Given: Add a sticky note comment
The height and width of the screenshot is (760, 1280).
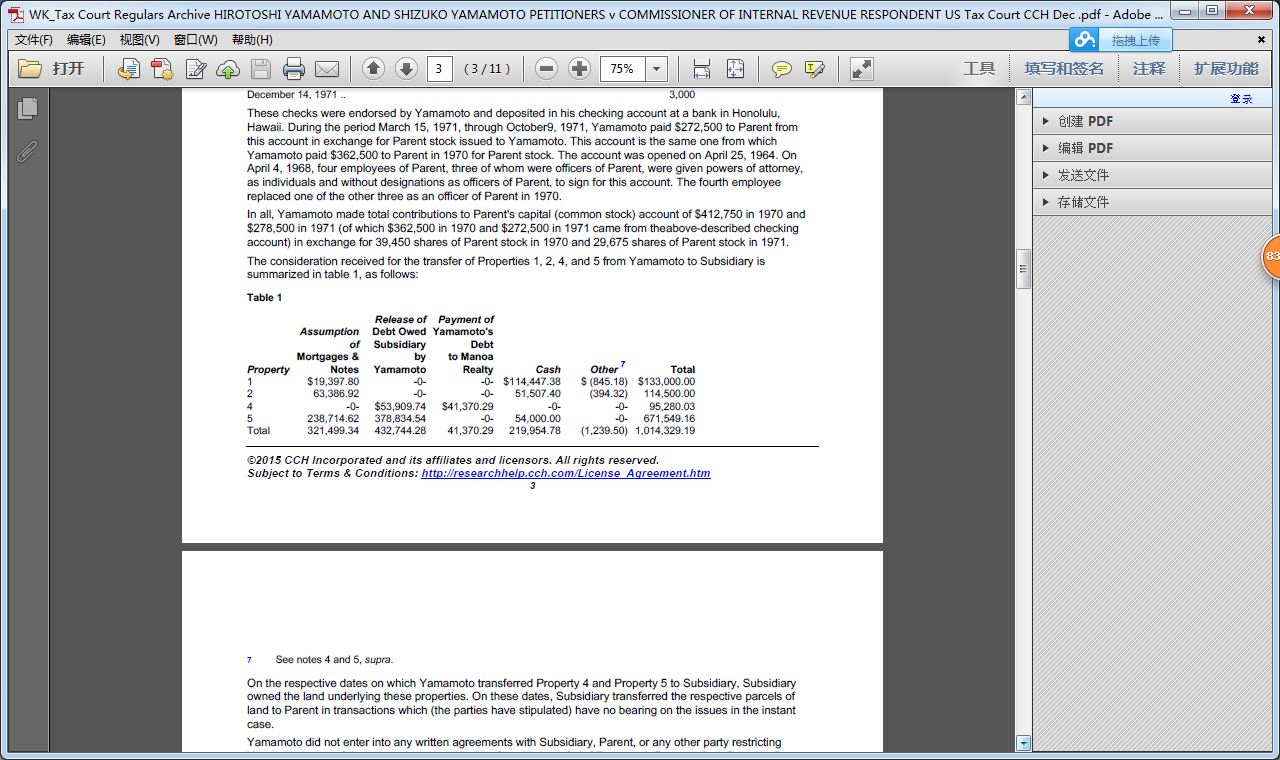Looking at the screenshot, I should pyautogui.click(x=782, y=69).
